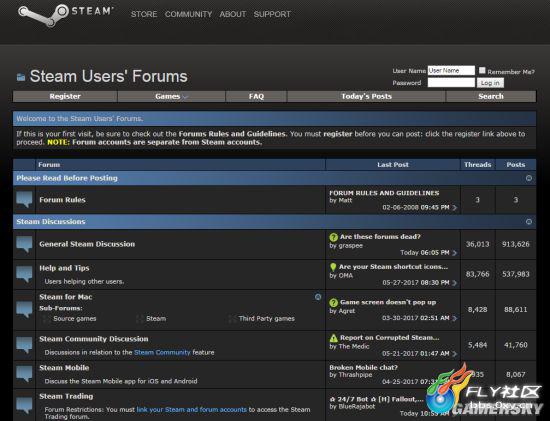Follow the register link in the welcome notice

tap(338, 134)
